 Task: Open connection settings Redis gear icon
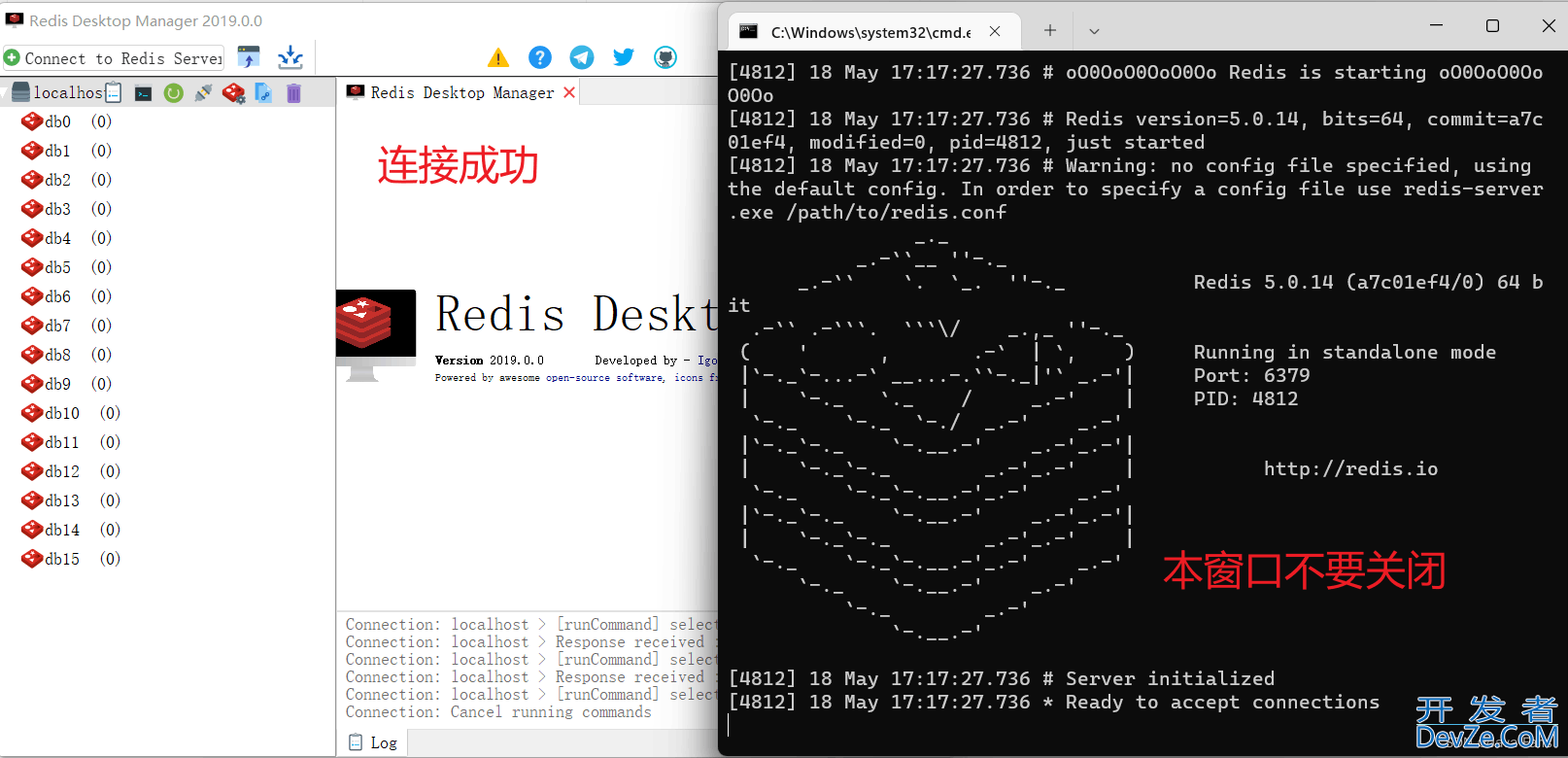[233, 93]
